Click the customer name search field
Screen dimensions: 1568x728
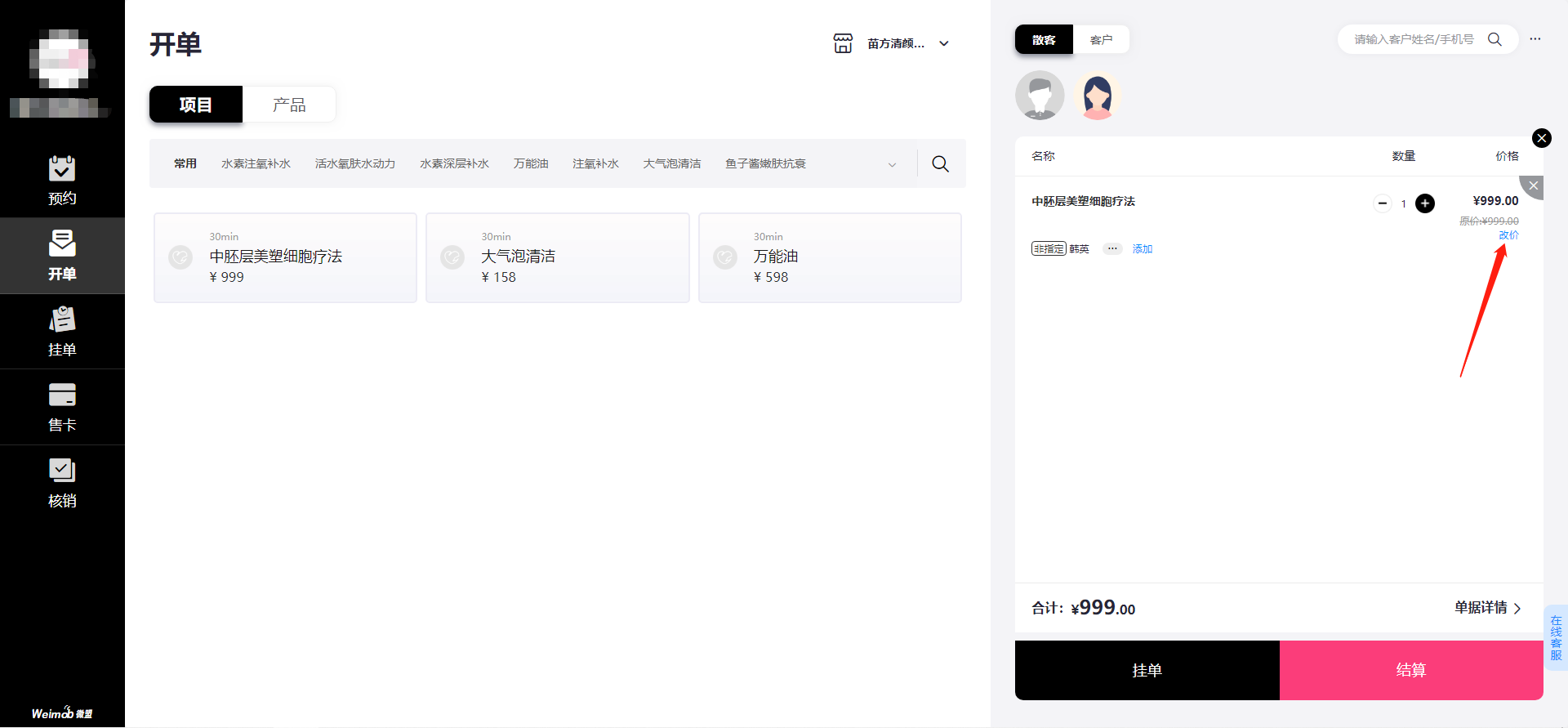pos(1414,39)
